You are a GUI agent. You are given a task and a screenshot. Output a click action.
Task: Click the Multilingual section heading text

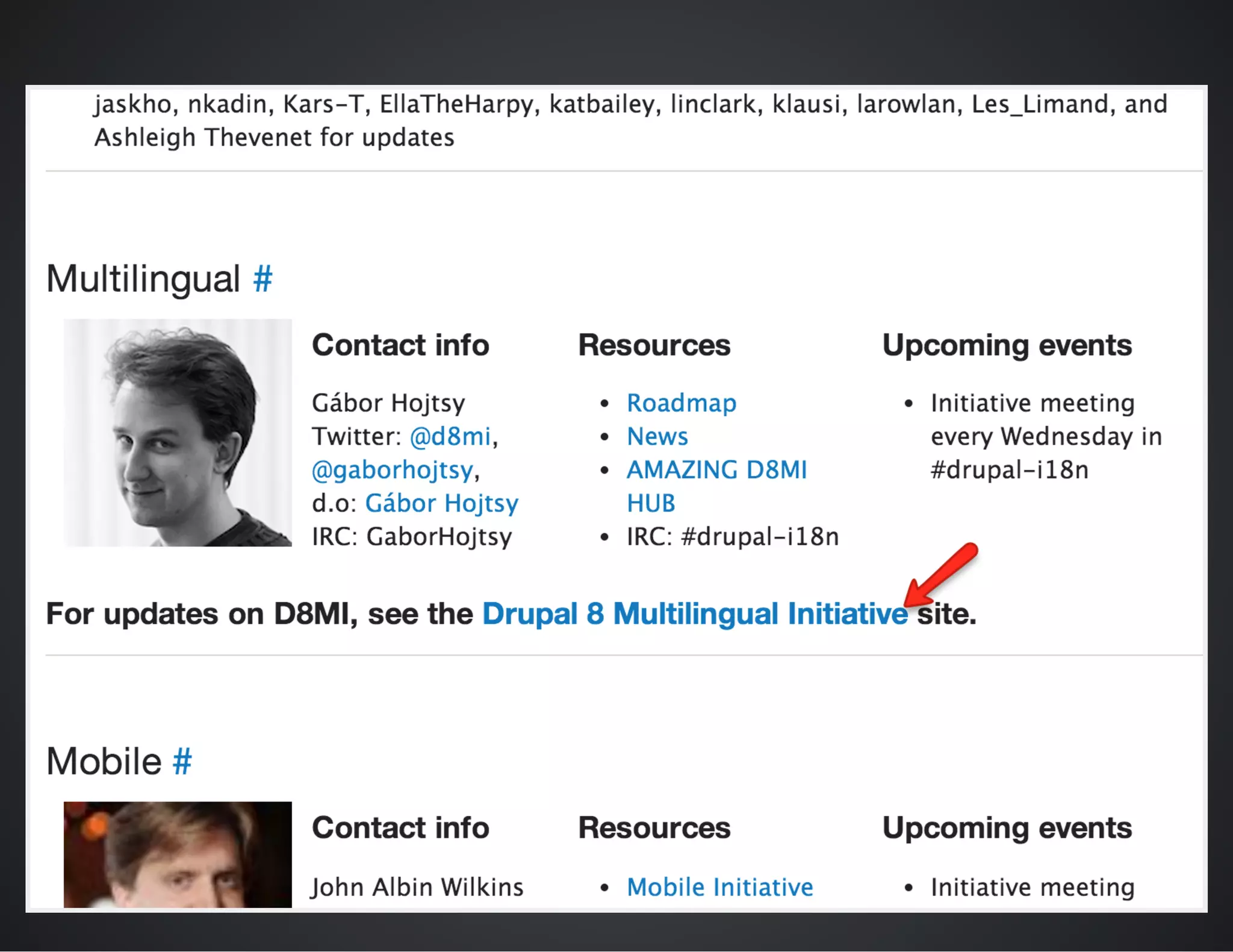pyautogui.click(x=143, y=280)
